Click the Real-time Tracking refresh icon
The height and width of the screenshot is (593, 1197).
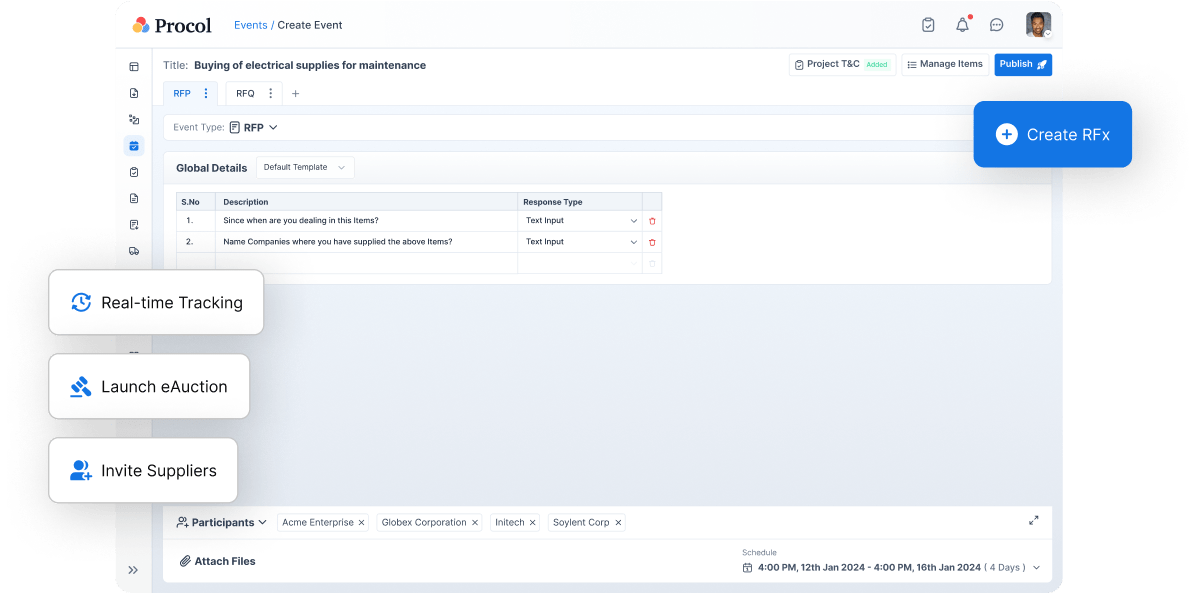[81, 302]
